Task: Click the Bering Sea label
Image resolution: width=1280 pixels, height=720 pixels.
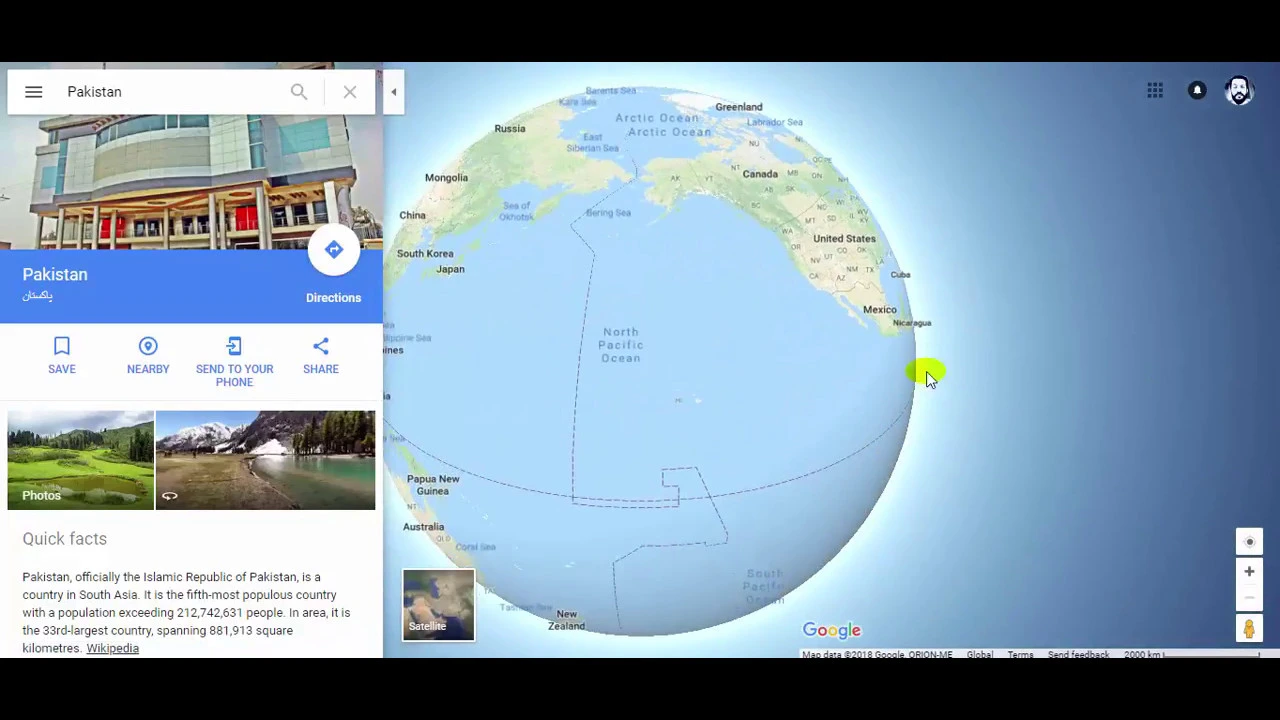Action: (608, 213)
